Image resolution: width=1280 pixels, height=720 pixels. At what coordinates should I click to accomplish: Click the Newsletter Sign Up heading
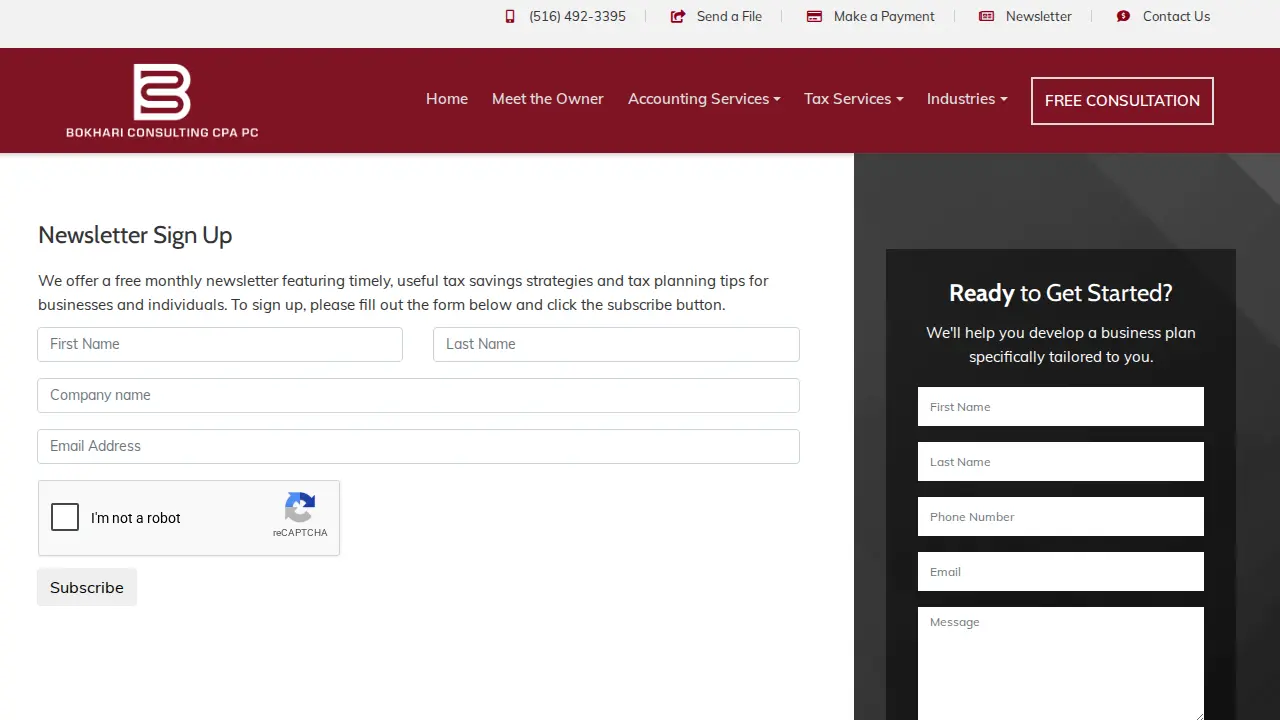pyautogui.click(x=135, y=235)
